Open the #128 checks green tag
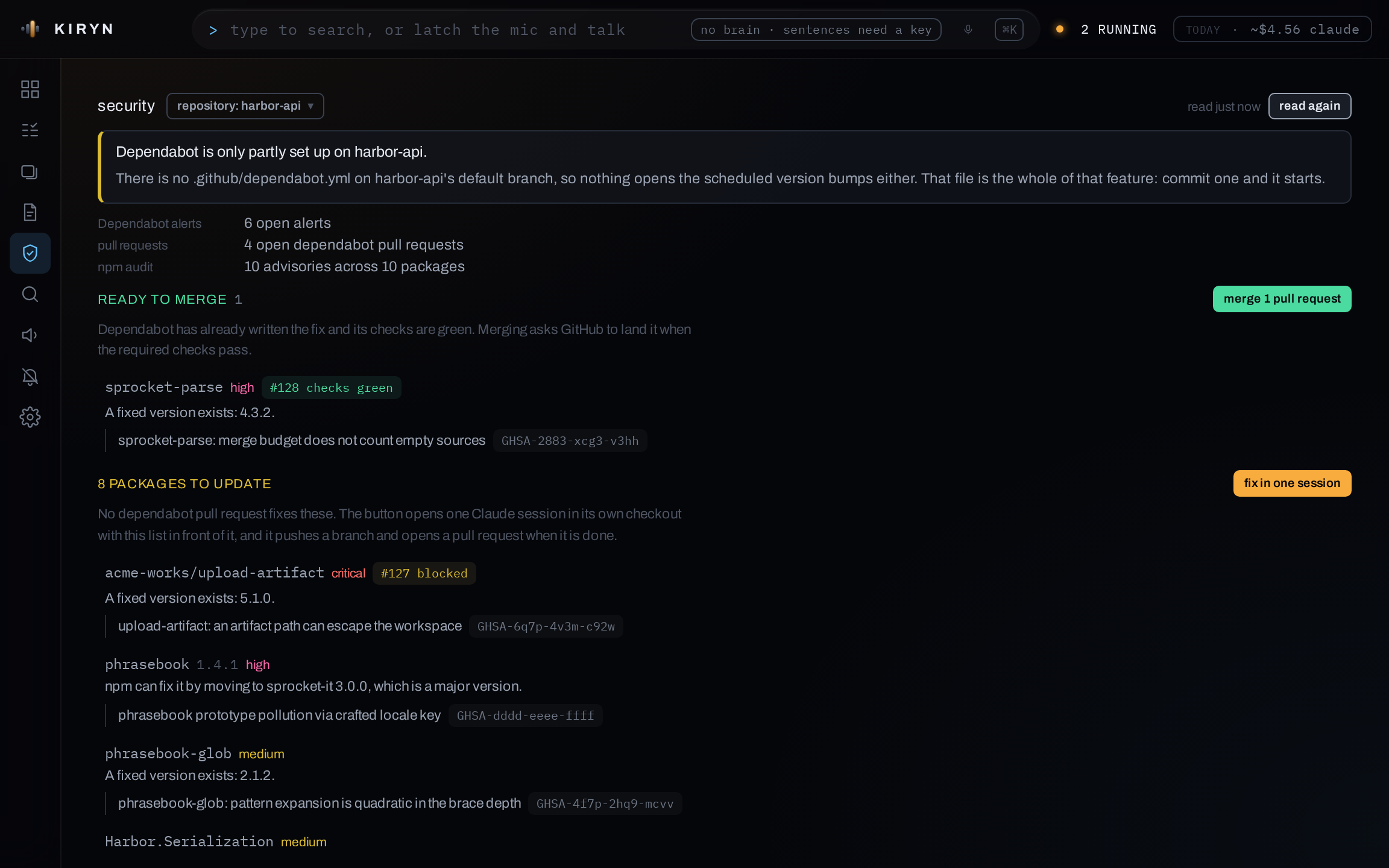 331,388
